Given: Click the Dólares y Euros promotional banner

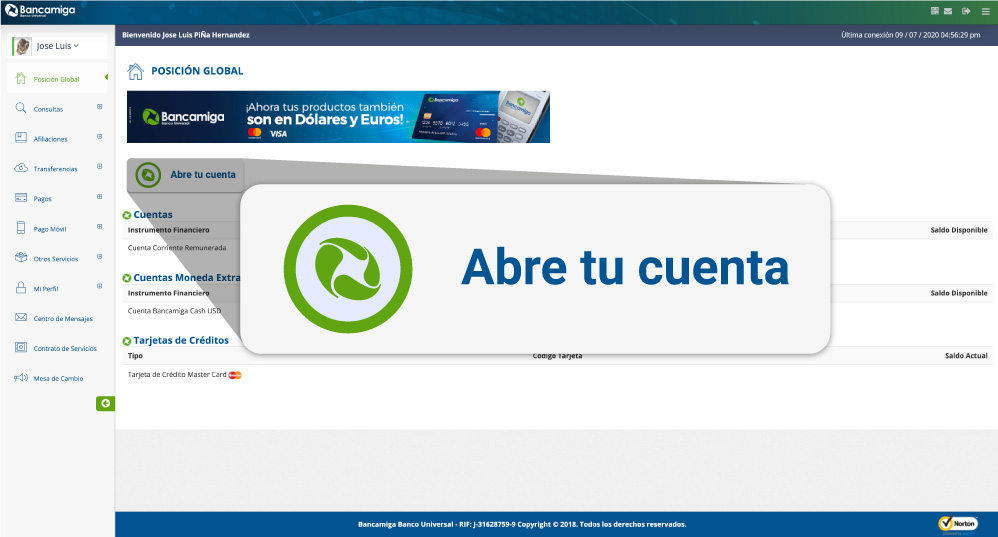Looking at the screenshot, I should [338, 116].
